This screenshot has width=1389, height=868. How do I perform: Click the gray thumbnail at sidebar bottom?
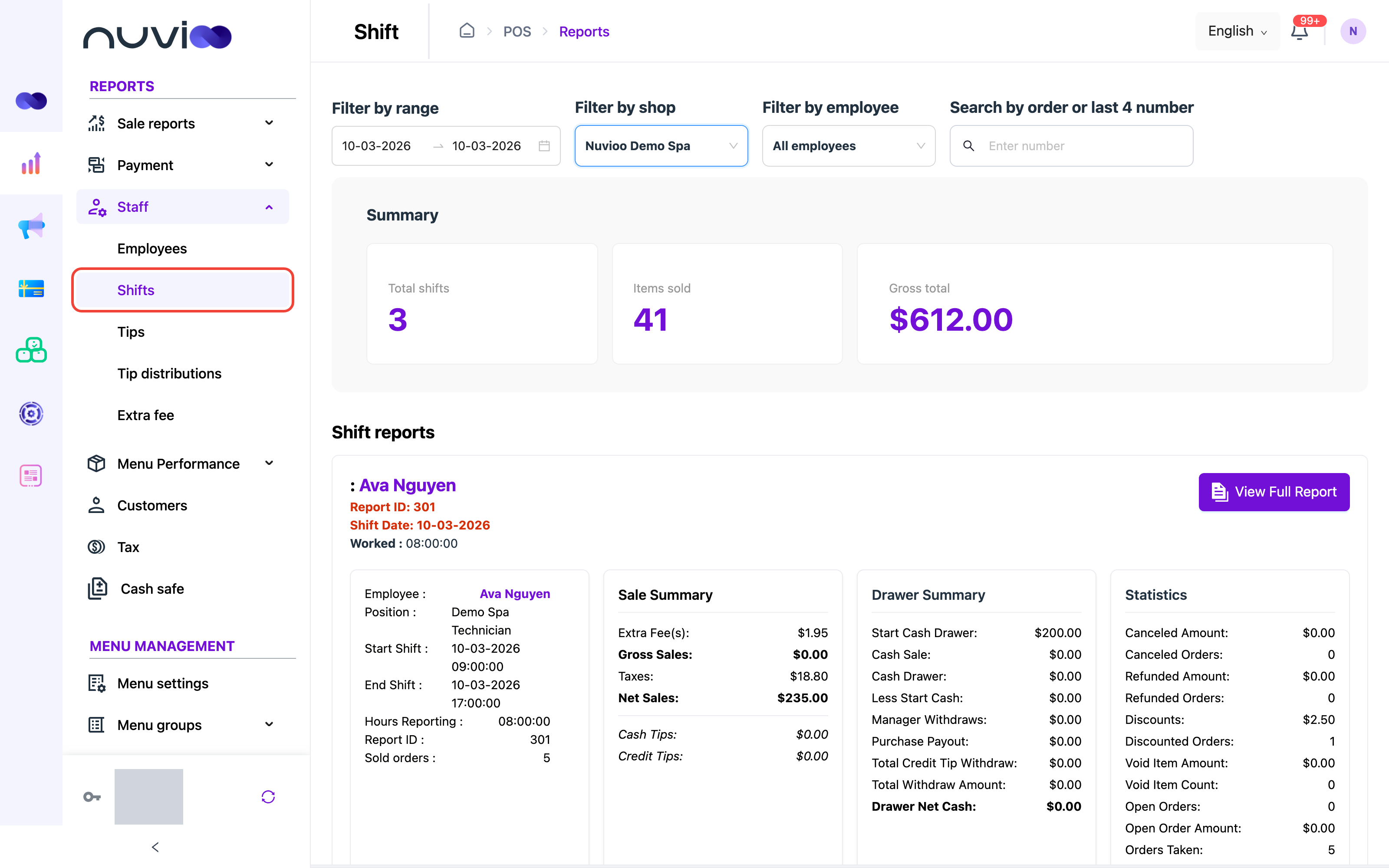click(148, 797)
